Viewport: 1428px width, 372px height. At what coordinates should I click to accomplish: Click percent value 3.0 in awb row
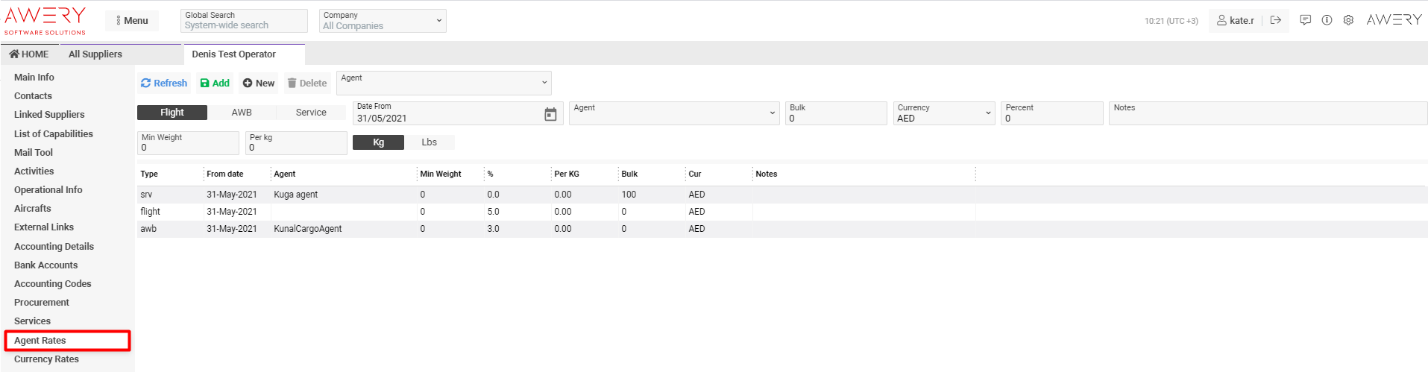[x=493, y=228]
